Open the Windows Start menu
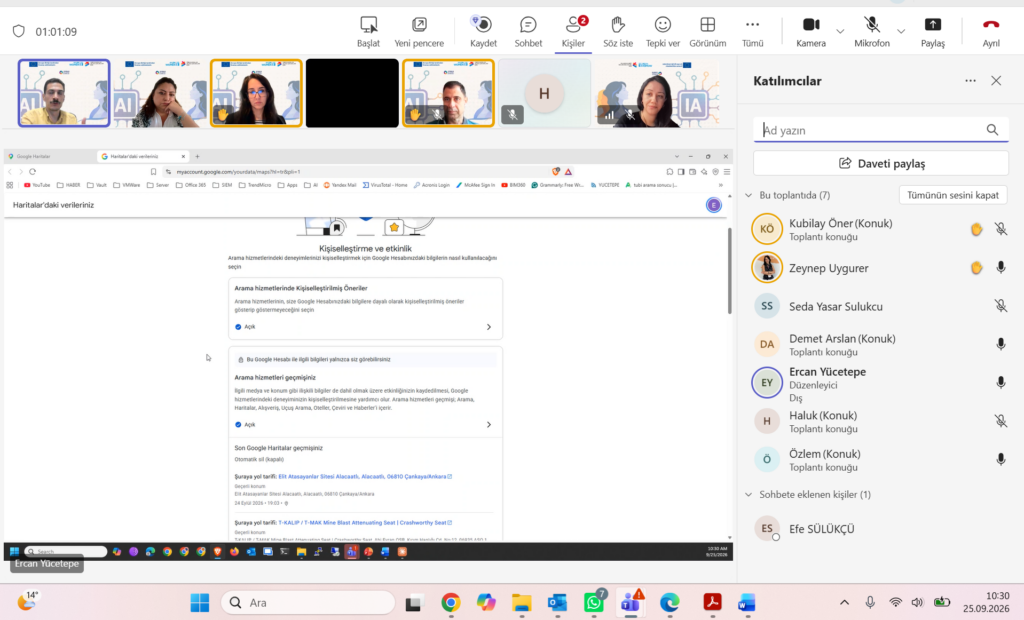 click(x=200, y=602)
